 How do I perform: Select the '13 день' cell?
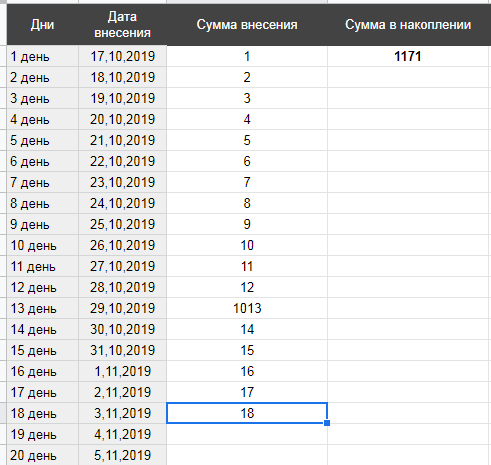[x=42, y=308]
